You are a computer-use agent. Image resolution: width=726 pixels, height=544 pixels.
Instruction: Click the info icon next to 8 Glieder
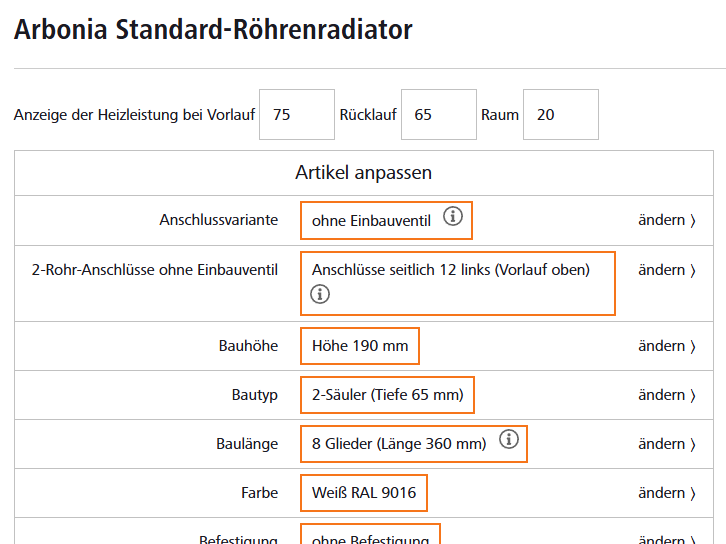click(x=509, y=439)
